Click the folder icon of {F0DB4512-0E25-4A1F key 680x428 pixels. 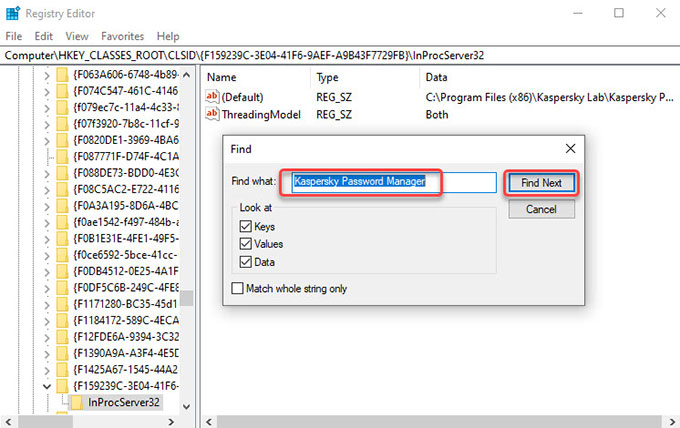[62, 271]
